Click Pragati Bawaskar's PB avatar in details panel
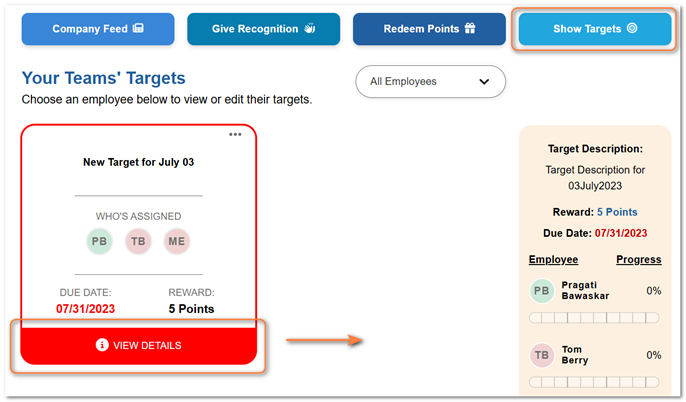 542,291
